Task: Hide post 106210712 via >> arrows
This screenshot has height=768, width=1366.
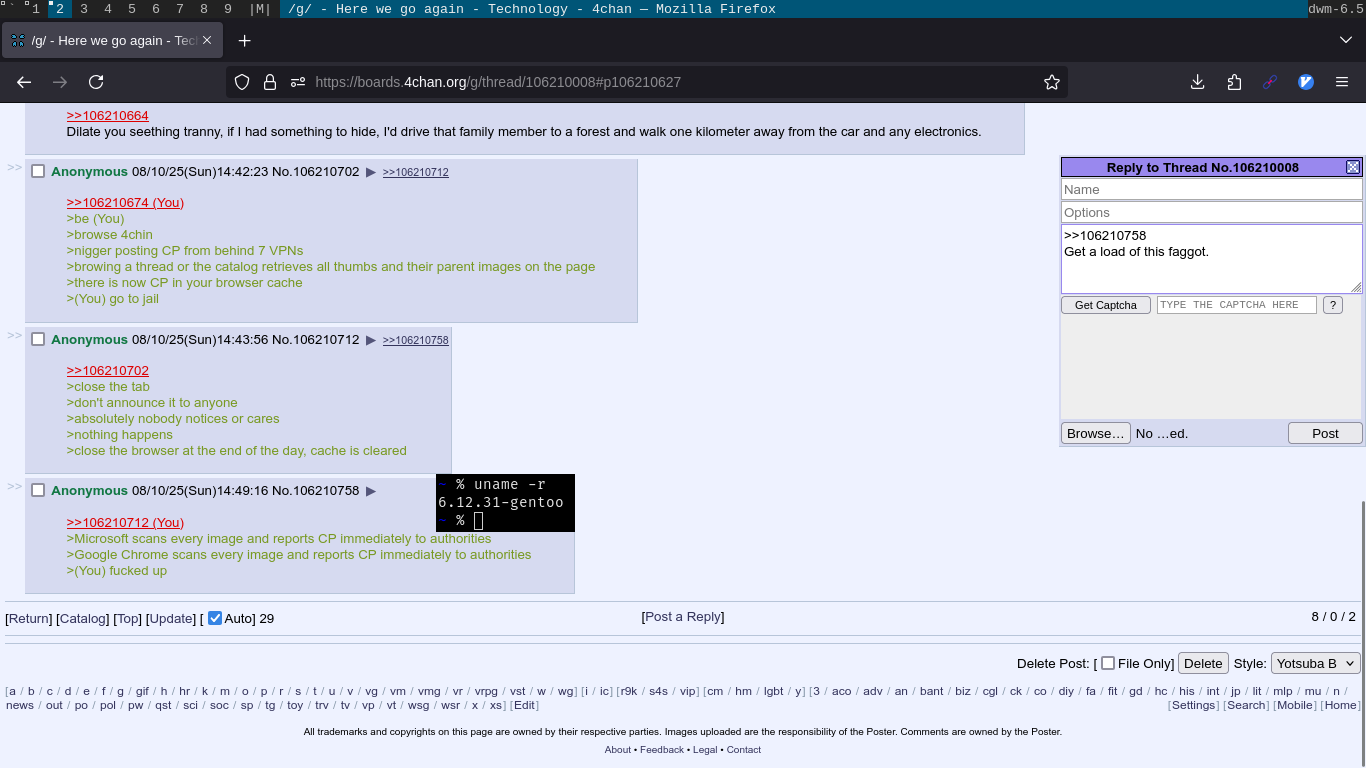Action: click(x=15, y=335)
